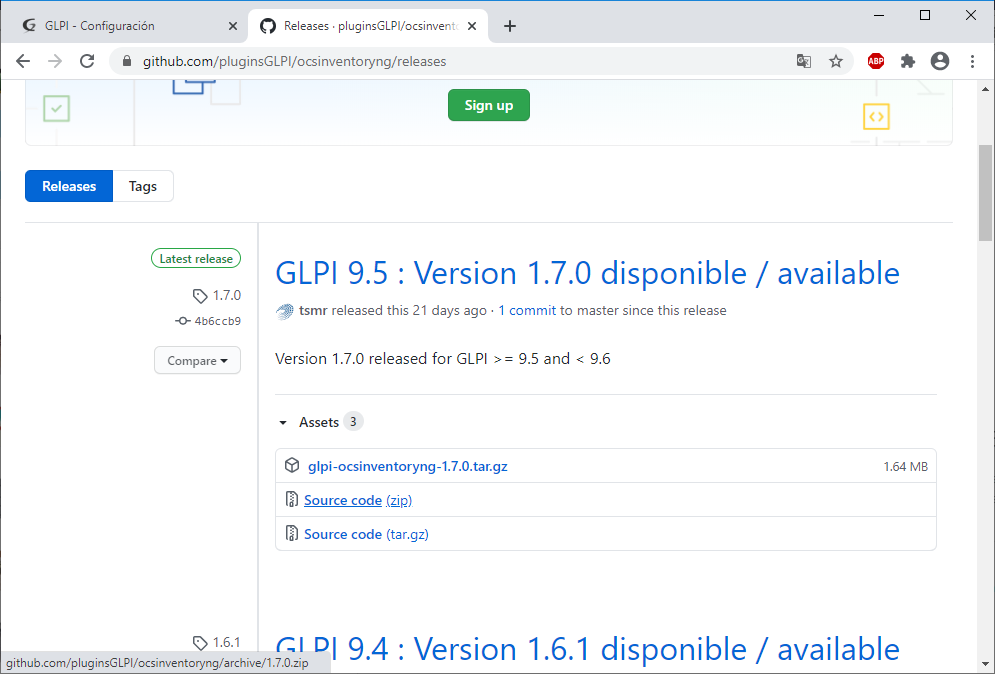Click the scrollbar down arrow
Viewport: 995px width, 674px height.
(985, 665)
